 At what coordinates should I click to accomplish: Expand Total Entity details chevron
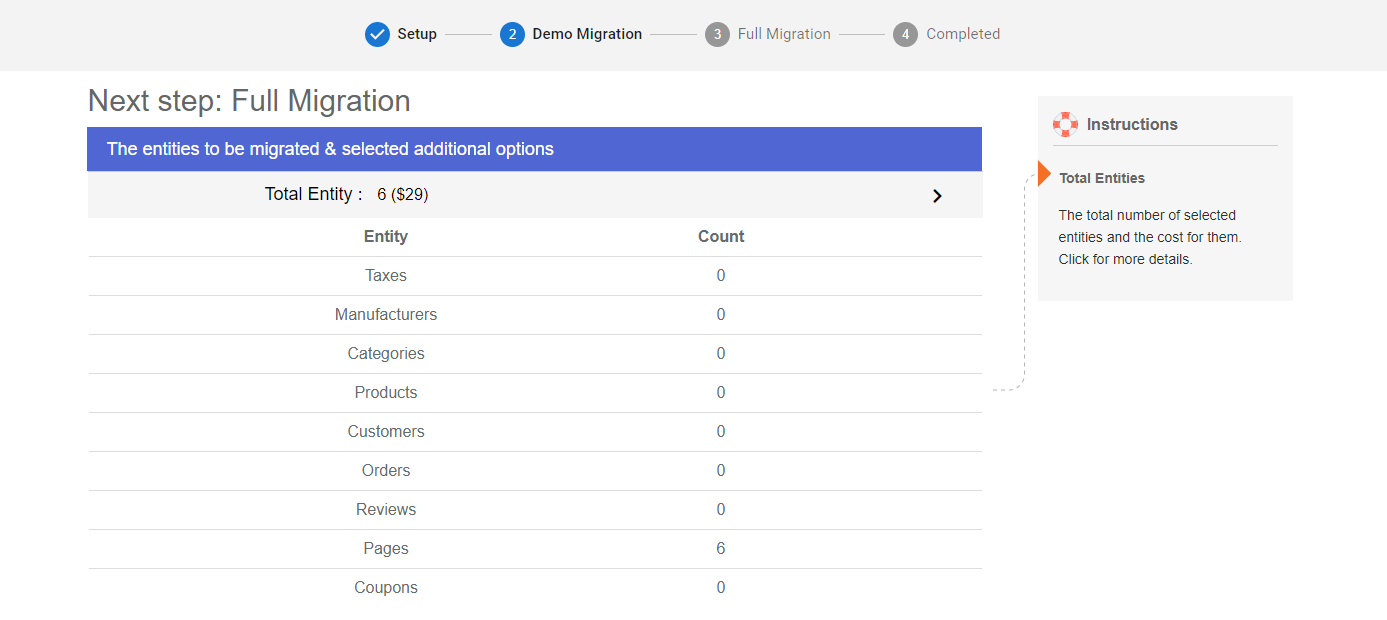coord(937,196)
